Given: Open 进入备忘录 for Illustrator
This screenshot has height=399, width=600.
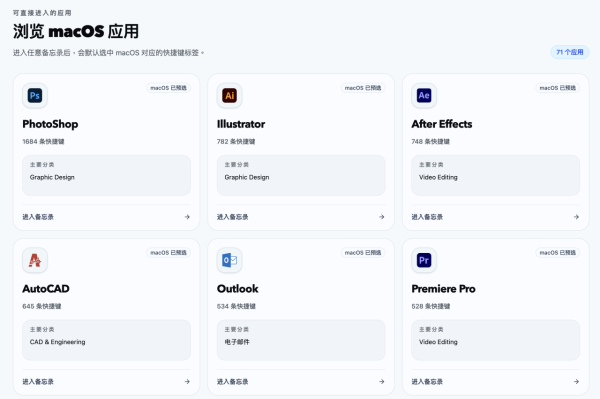Looking at the screenshot, I should [233, 217].
